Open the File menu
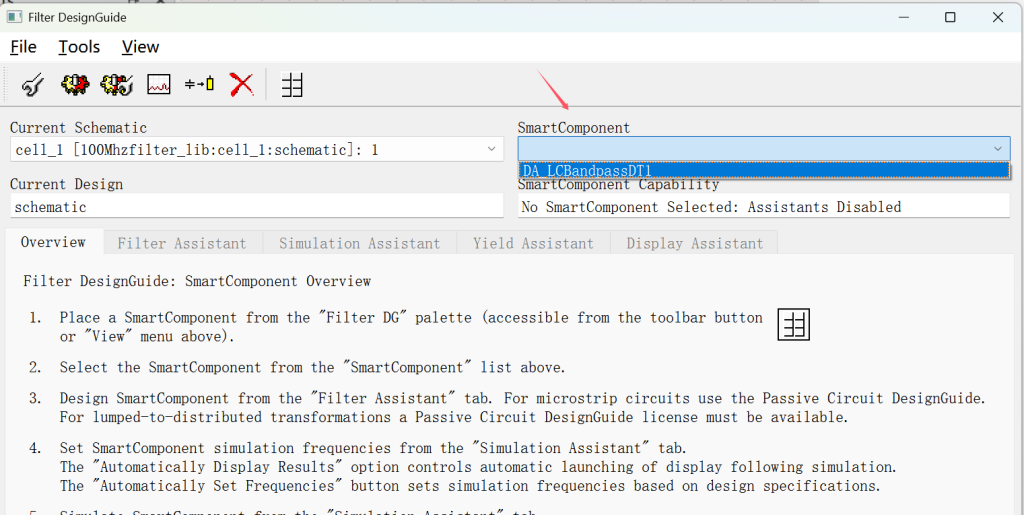1024x515 pixels. [x=24, y=47]
